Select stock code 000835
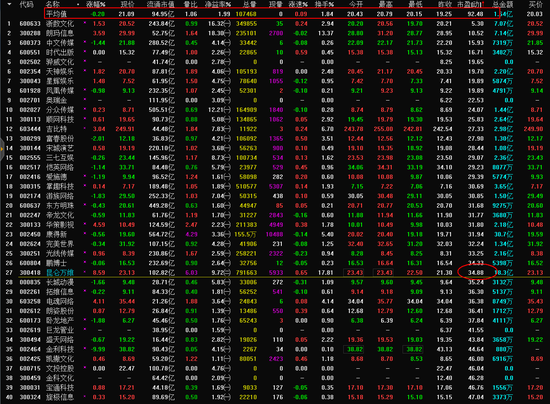 click(30, 282)
